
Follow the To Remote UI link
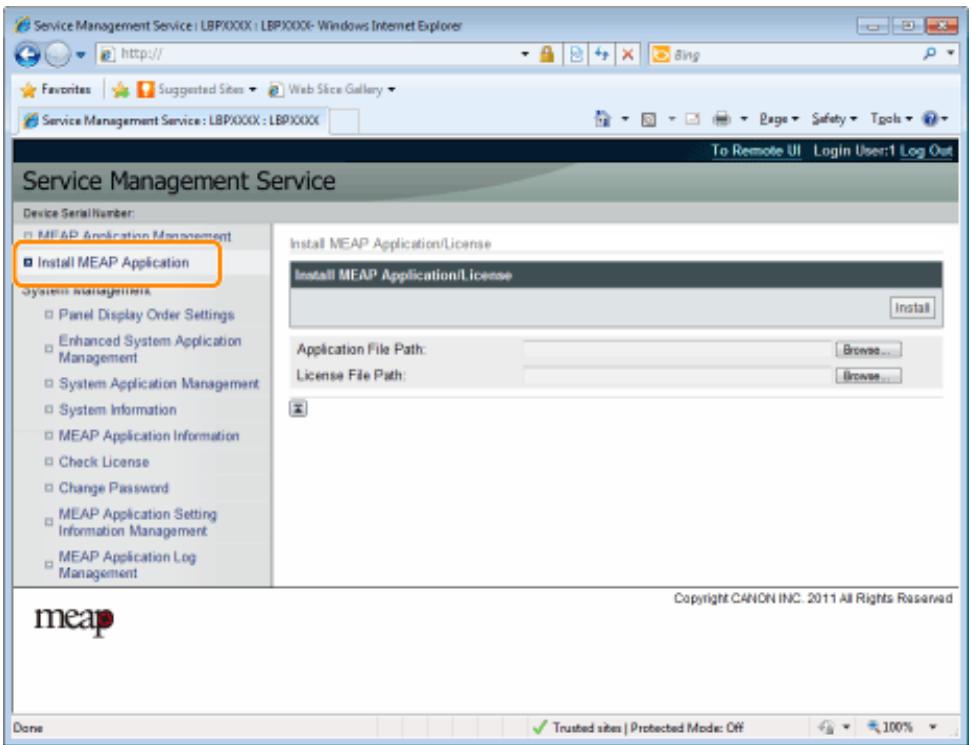coord(755,150)
